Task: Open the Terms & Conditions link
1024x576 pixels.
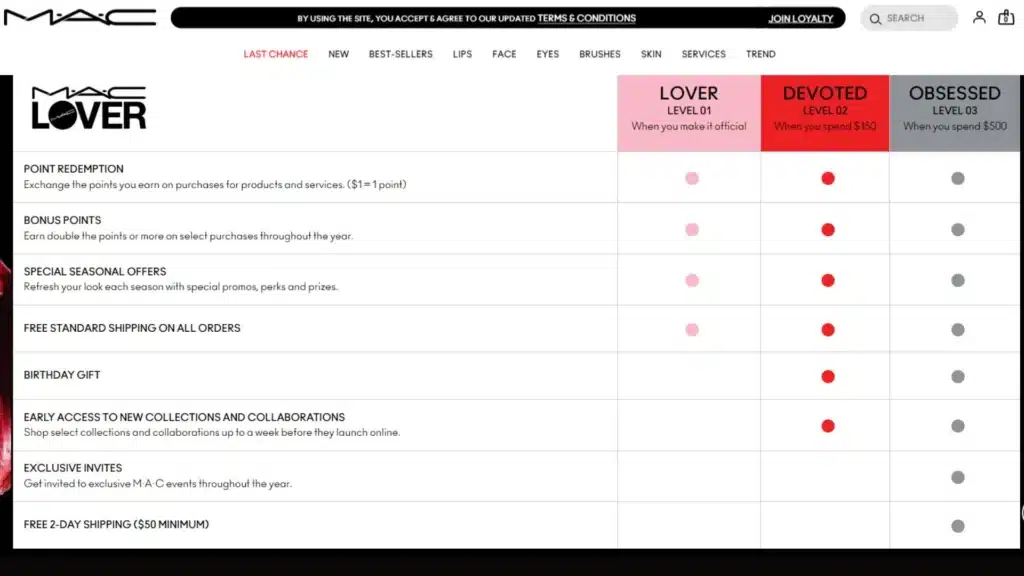Action: [x=586, y=18]
